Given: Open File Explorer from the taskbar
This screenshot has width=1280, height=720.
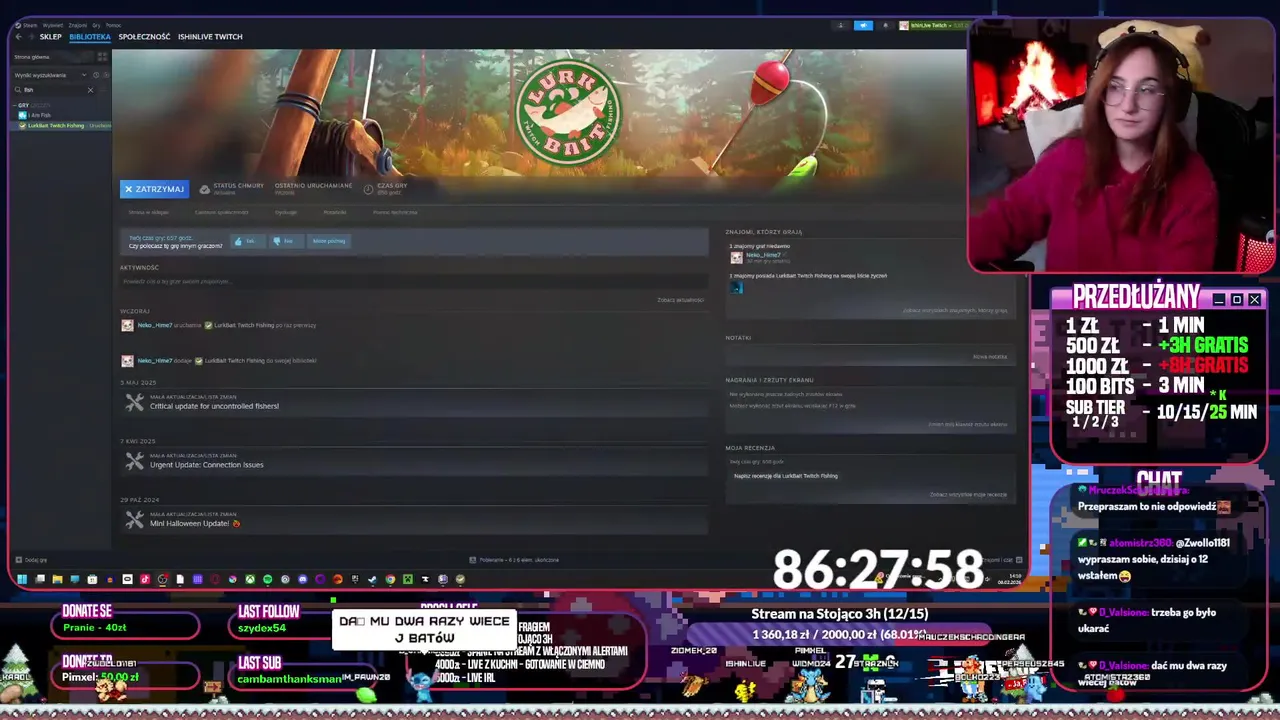Looking at the screenshot, I should [x=57, y=579].
